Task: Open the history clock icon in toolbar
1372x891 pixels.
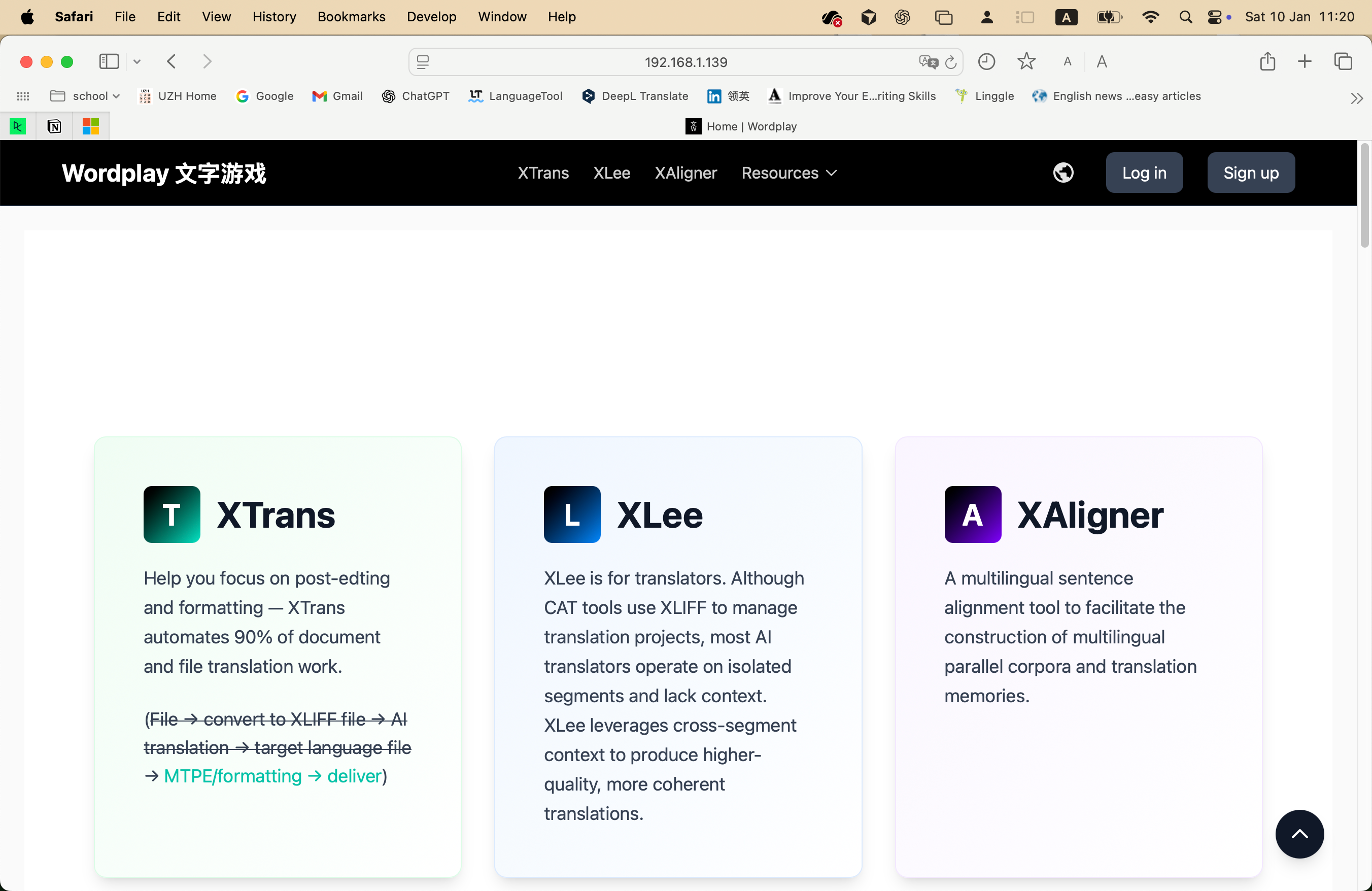Action: click(x=986, y=62)
